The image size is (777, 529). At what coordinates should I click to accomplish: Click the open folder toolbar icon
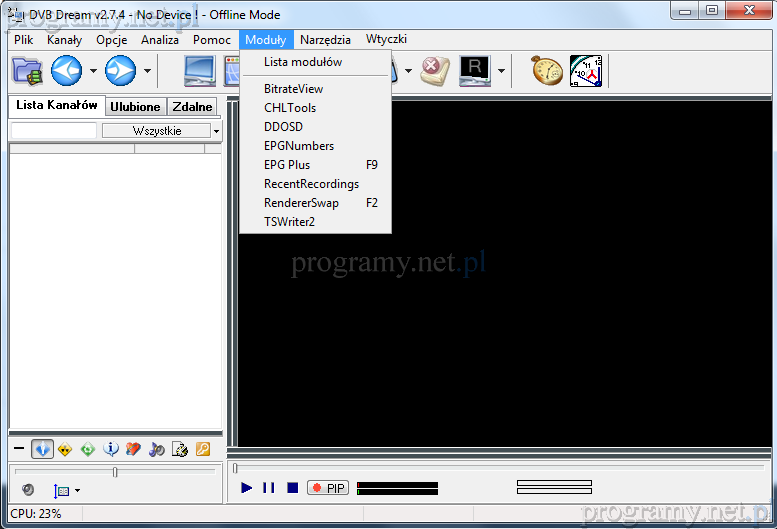click(27, 71)
